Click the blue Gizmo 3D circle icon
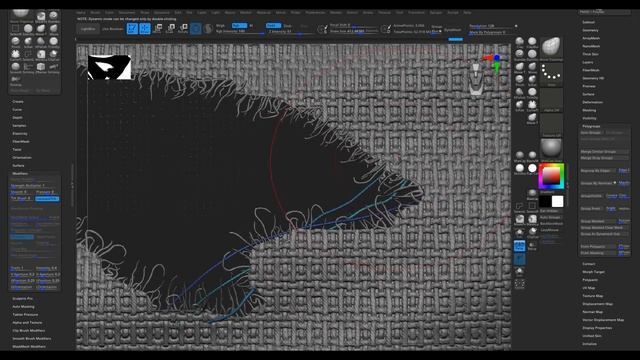Image resolution: width=640 pixels, height=360 pixels. [196, 29]
